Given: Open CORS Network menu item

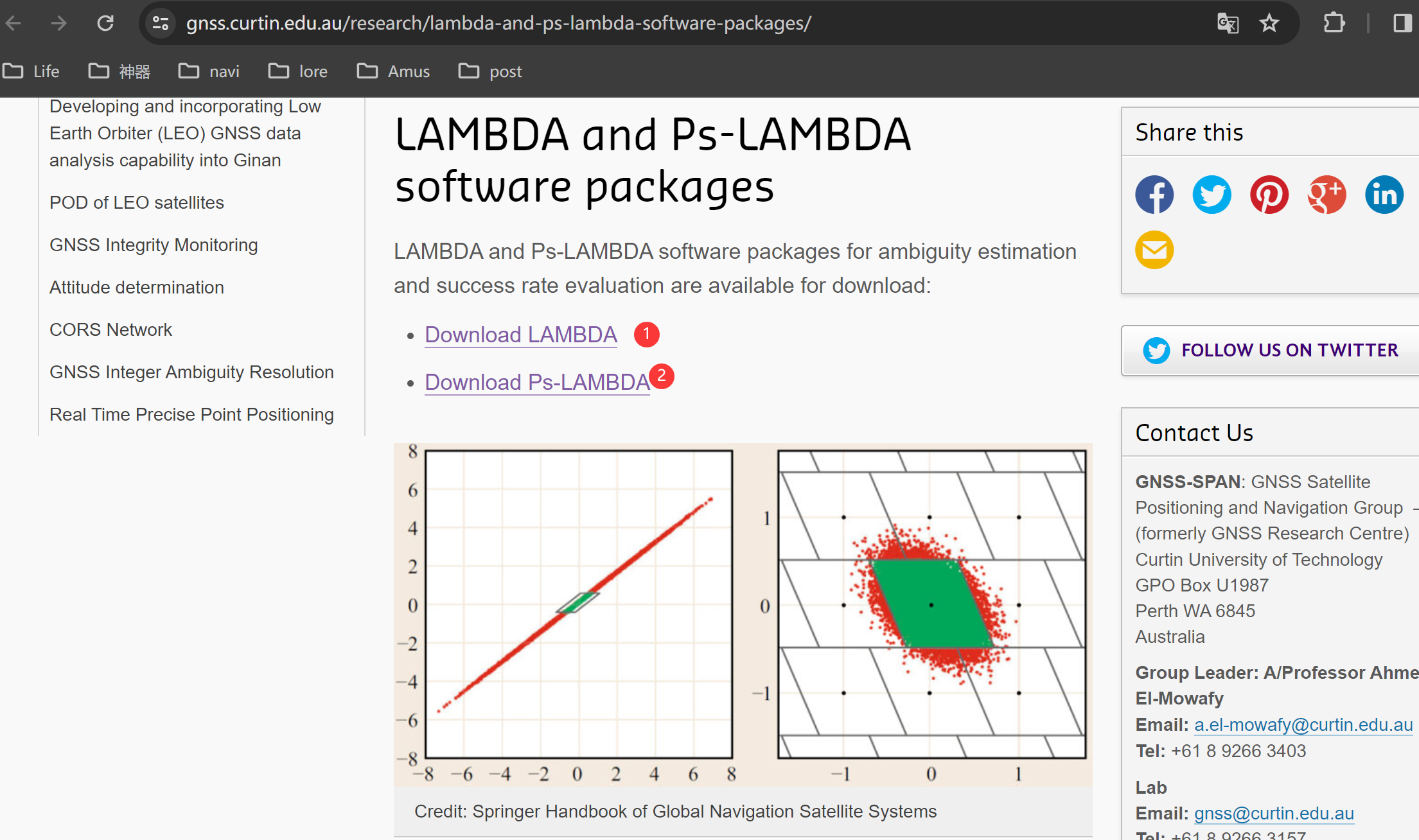Looking at the screenshot, I should [110, 329].
